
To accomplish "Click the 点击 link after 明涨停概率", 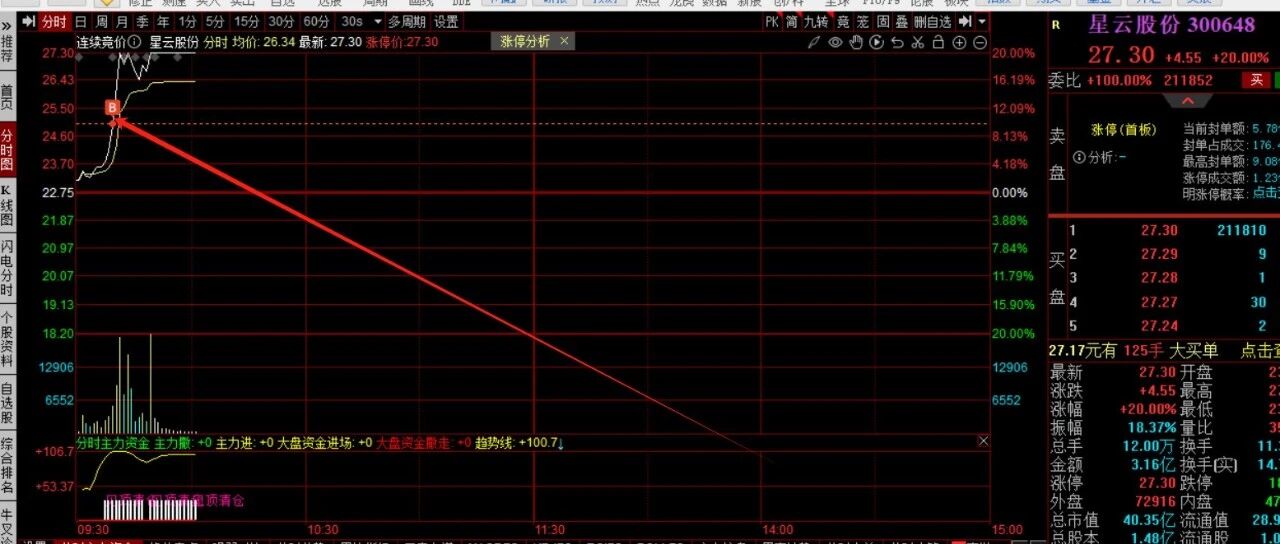I will click(x=1266, y=193).
